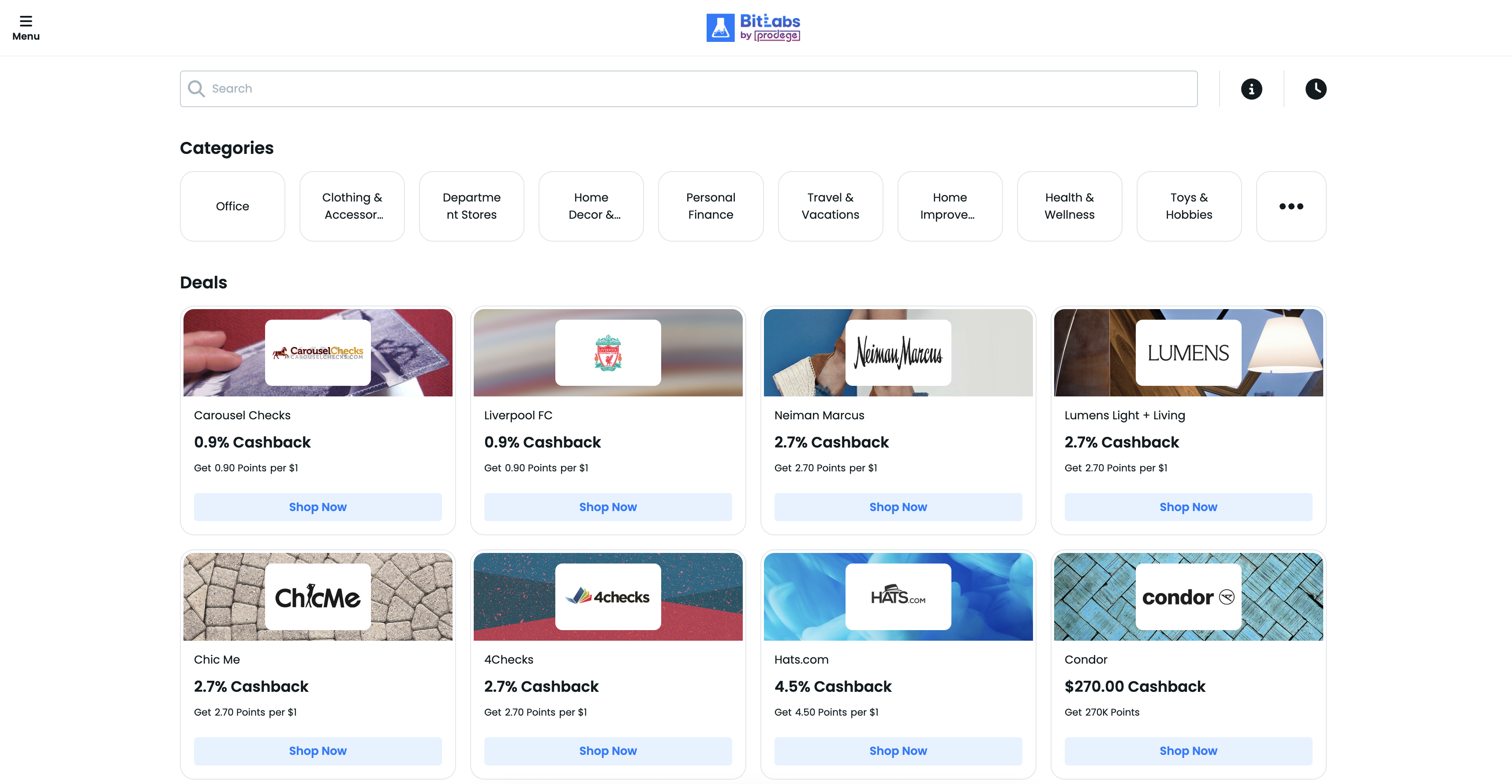The image size is (1512, 784).
Task: Open the clock history icon
Action: [1315, 89]
